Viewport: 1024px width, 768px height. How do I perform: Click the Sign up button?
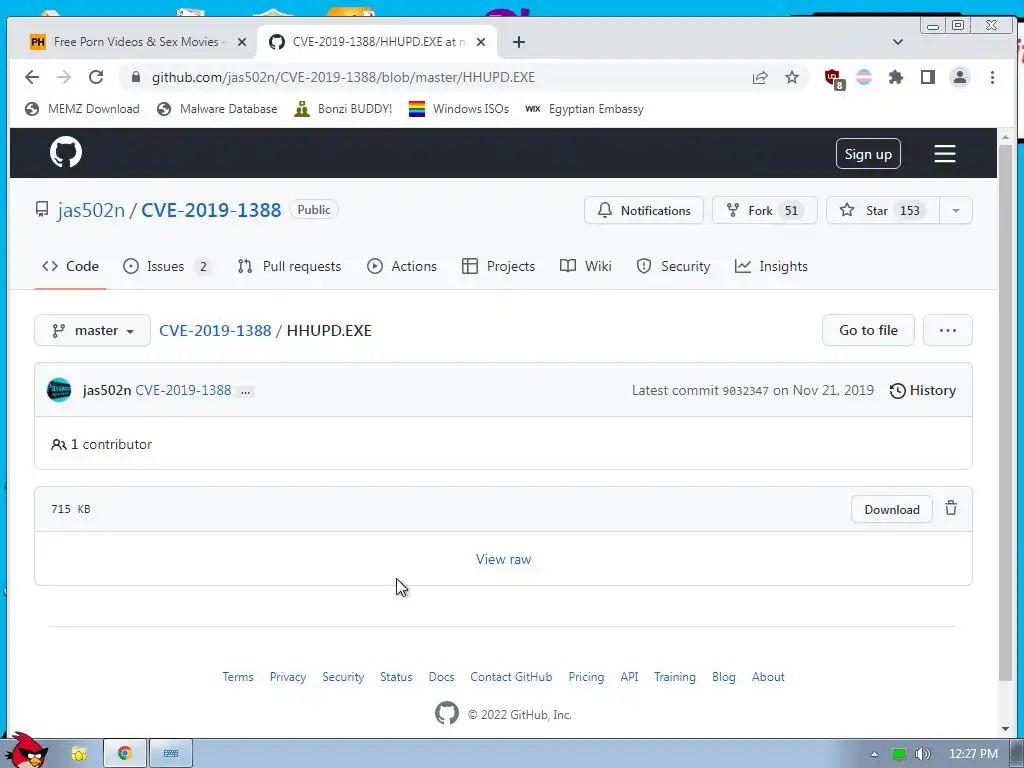click(x=868, y=154)
